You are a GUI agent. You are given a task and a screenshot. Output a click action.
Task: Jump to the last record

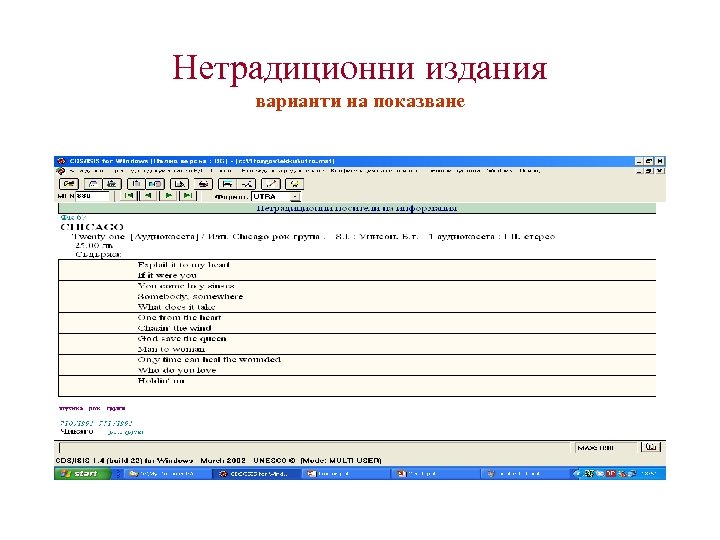click(187, 196)
